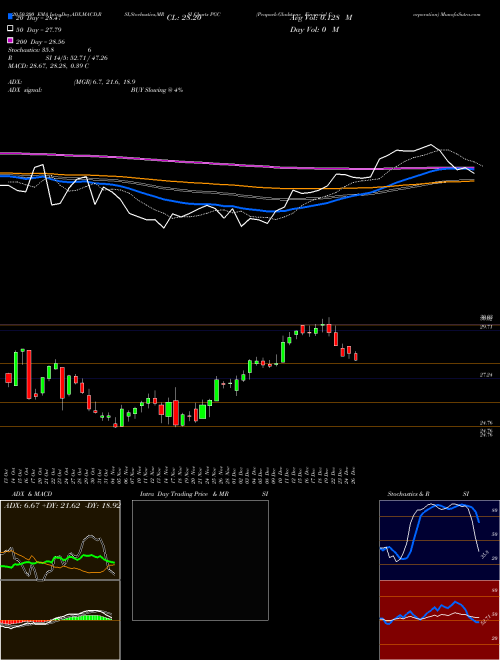Select the '50 Day = 27.79' label
500x660 pixels.
coord(39,29)
